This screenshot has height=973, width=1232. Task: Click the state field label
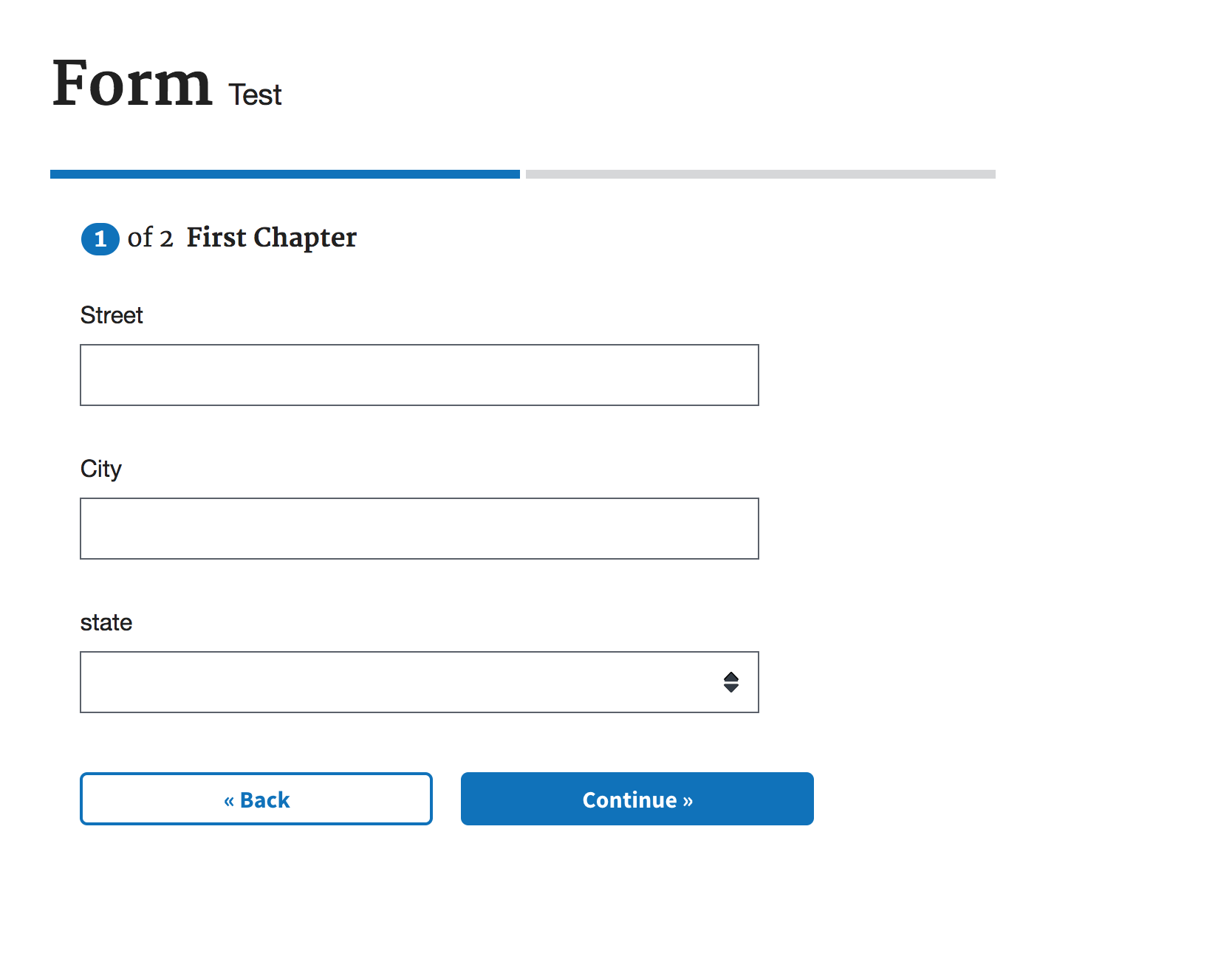tap(106, 622)
